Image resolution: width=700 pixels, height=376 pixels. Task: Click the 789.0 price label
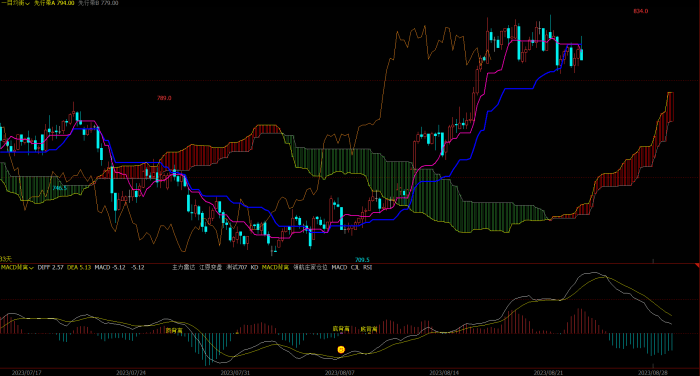[x=164, y=98]
